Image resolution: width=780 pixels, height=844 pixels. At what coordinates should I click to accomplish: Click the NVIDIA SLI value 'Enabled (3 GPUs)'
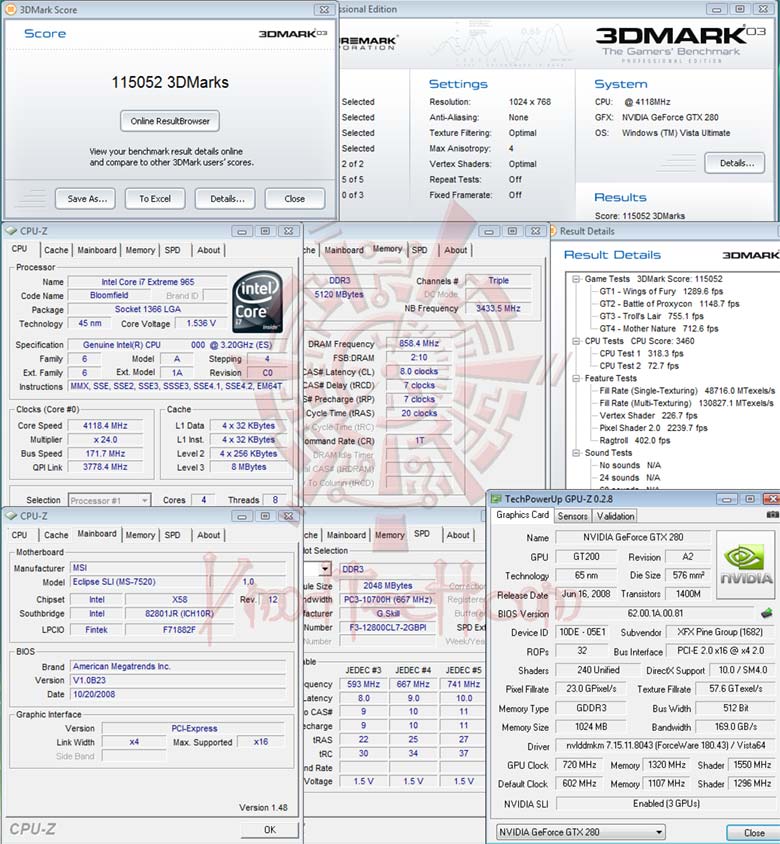(x=666, y=804)
